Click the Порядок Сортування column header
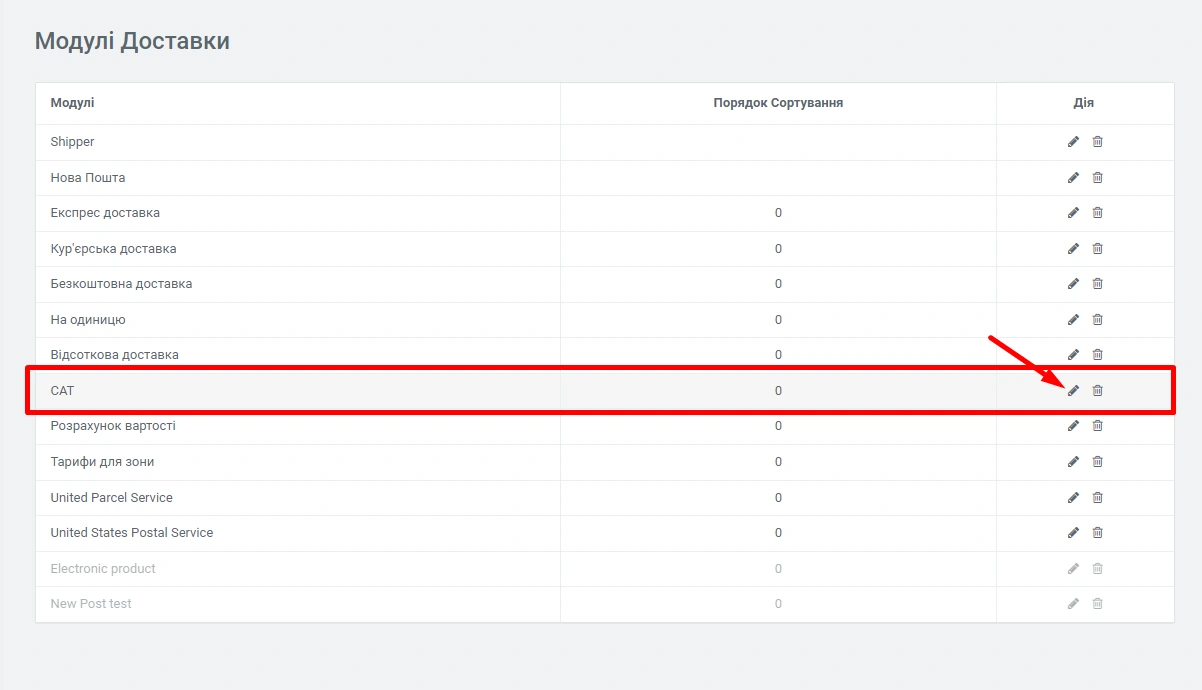The image size is (1202, 690). tap(778, 103)
